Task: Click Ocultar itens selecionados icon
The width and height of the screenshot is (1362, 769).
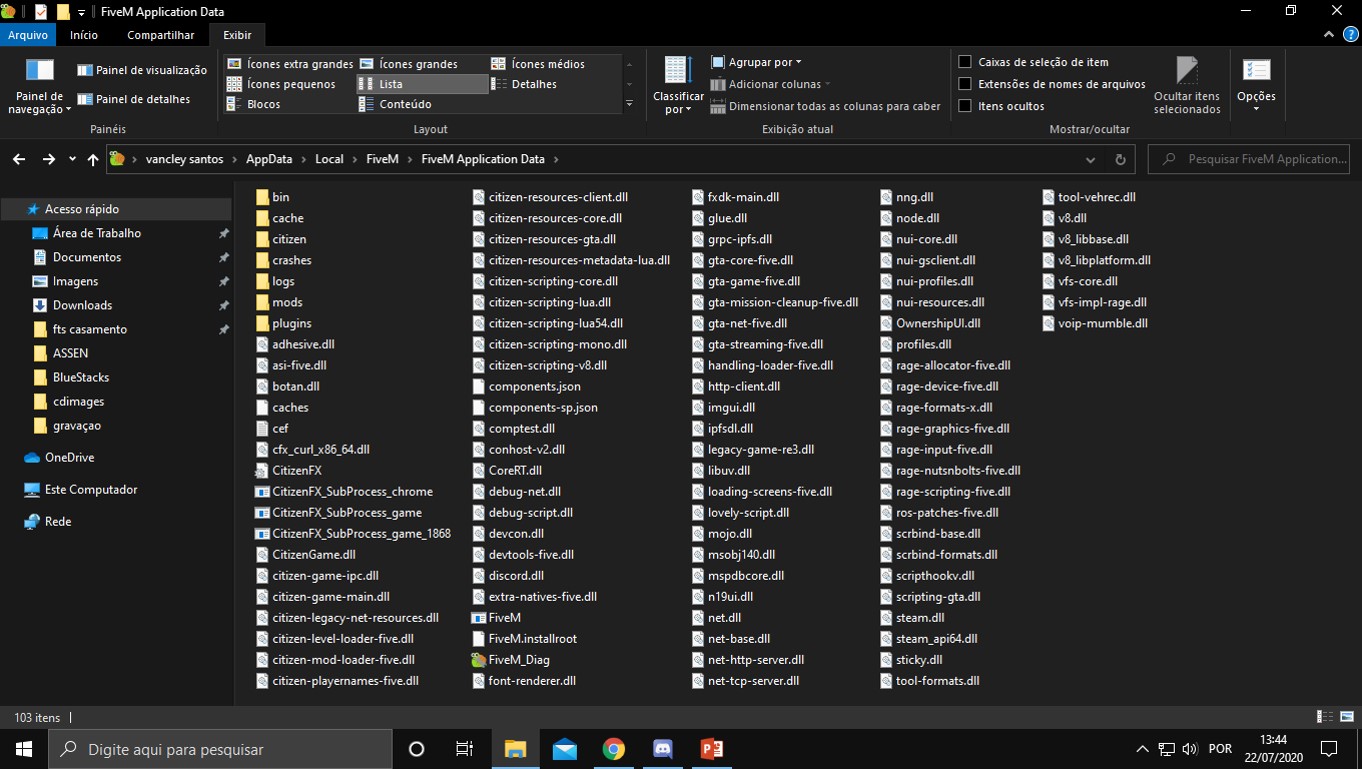Action: (x=1187, y=70)
